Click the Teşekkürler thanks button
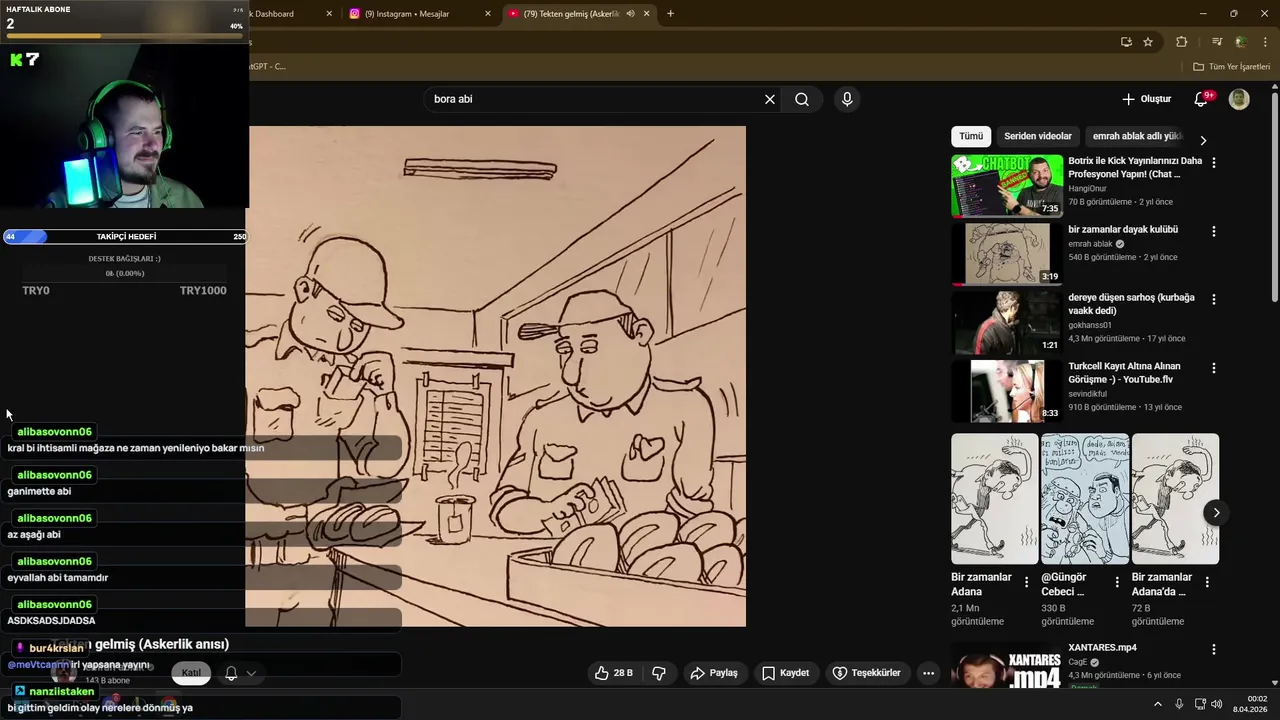 866,673
